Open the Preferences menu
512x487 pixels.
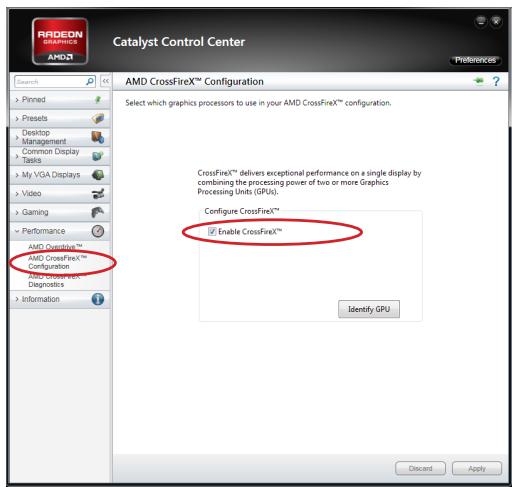click(475, 60)
